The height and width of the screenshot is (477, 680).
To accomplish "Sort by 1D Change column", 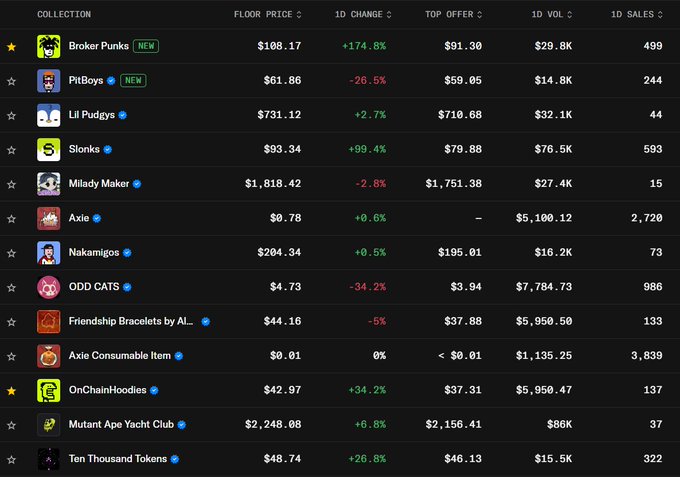I will pyautogui.click(x=363, y=14).
